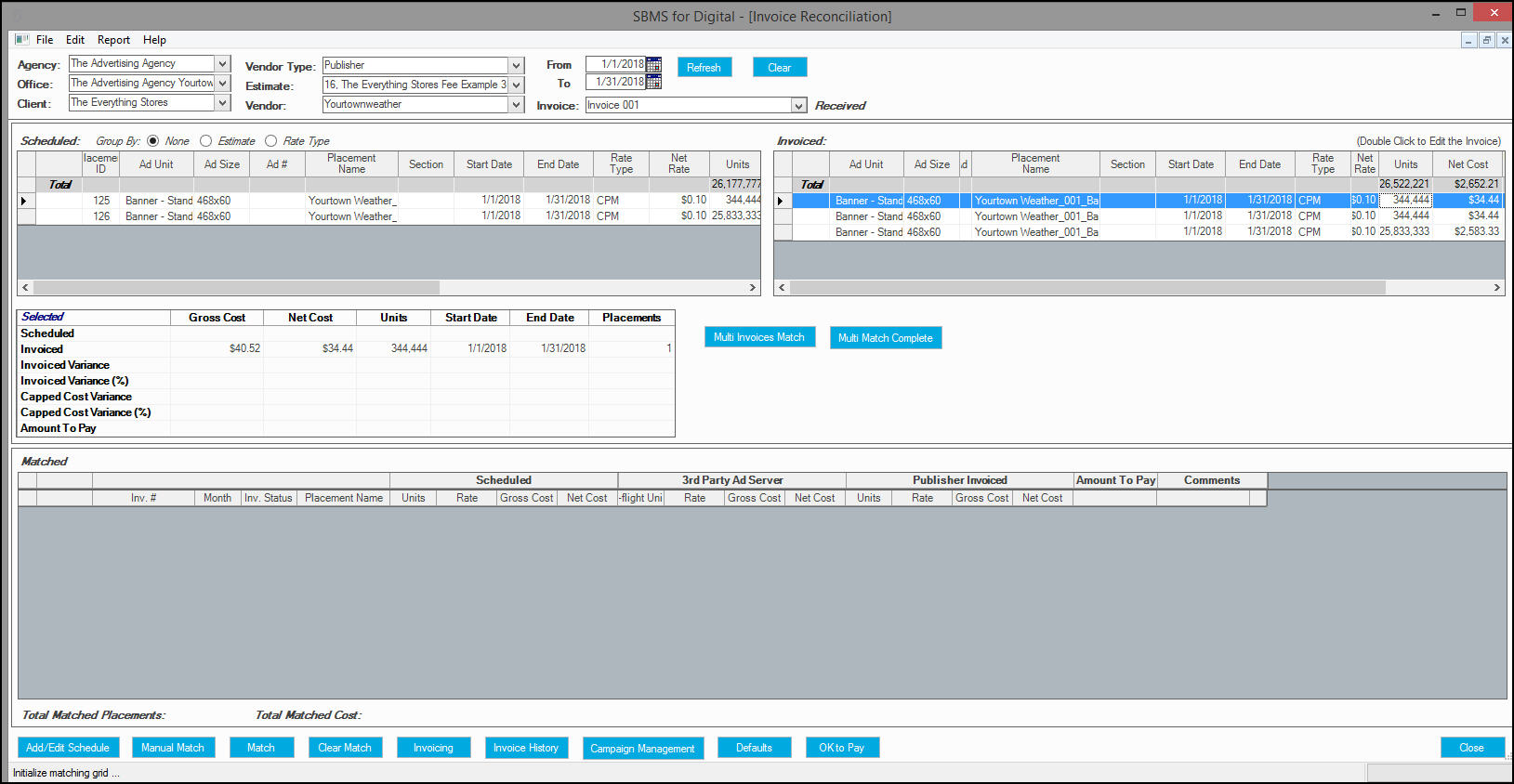The image size is (1514, 784).
Task: Open the Edit menu
Action: 75,40
